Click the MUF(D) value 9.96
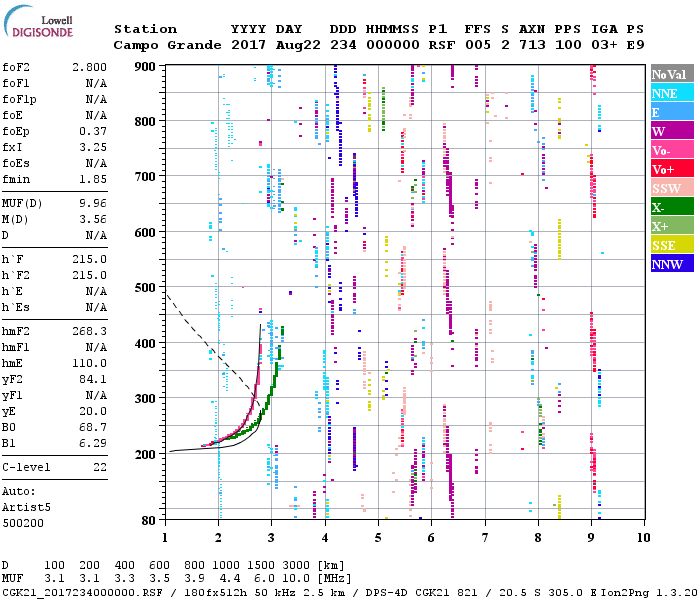The image size is (700, 600). tap(91, 203)
